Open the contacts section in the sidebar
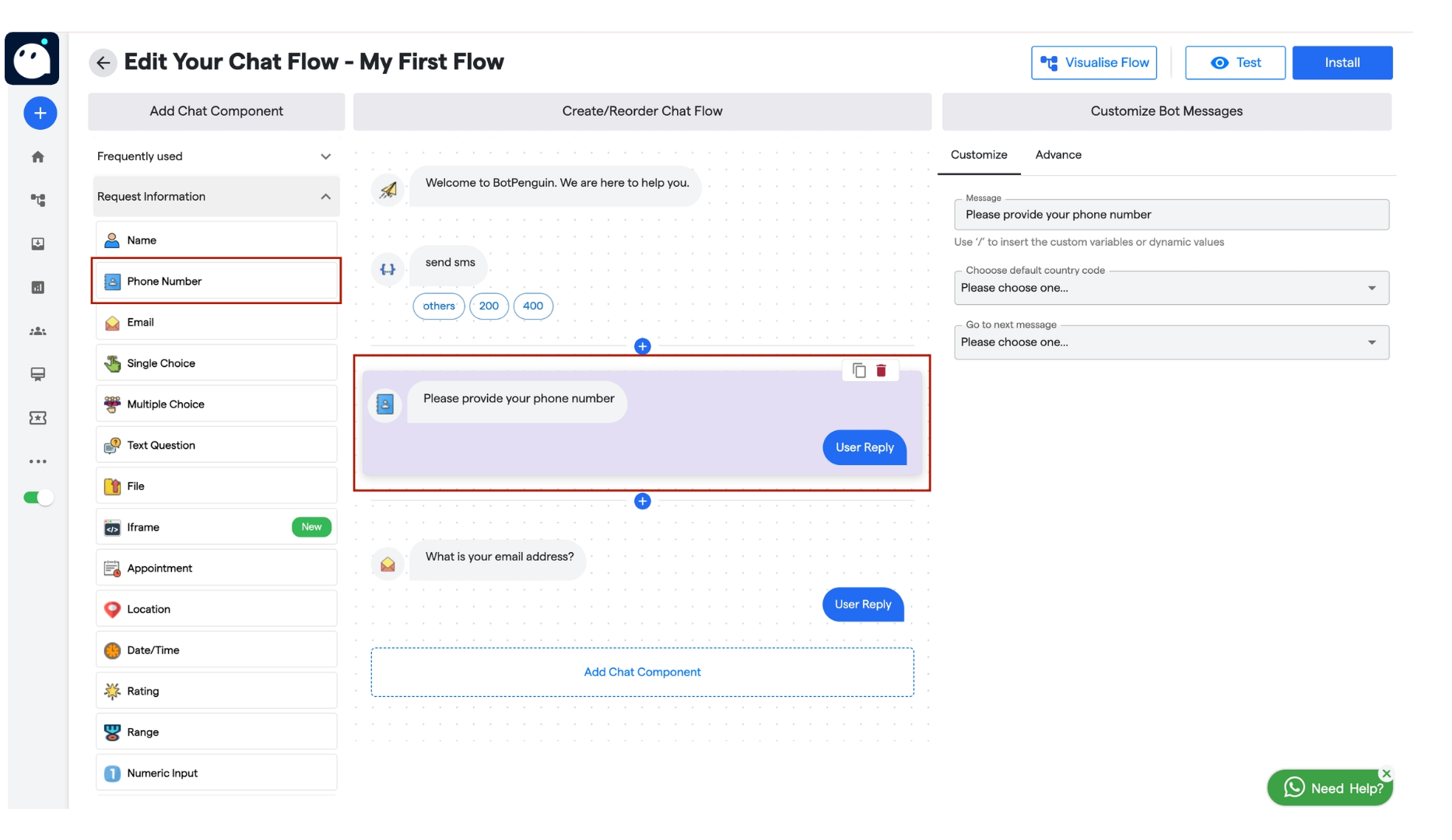This screenshot has width=1452, height=840. click(38, 331)
